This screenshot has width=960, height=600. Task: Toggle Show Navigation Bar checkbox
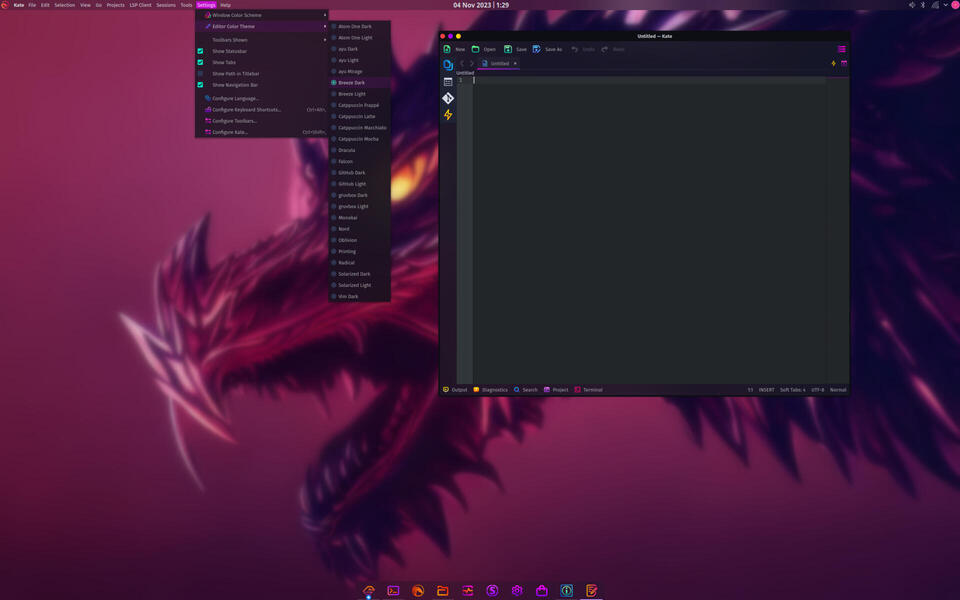click(200, 84)
